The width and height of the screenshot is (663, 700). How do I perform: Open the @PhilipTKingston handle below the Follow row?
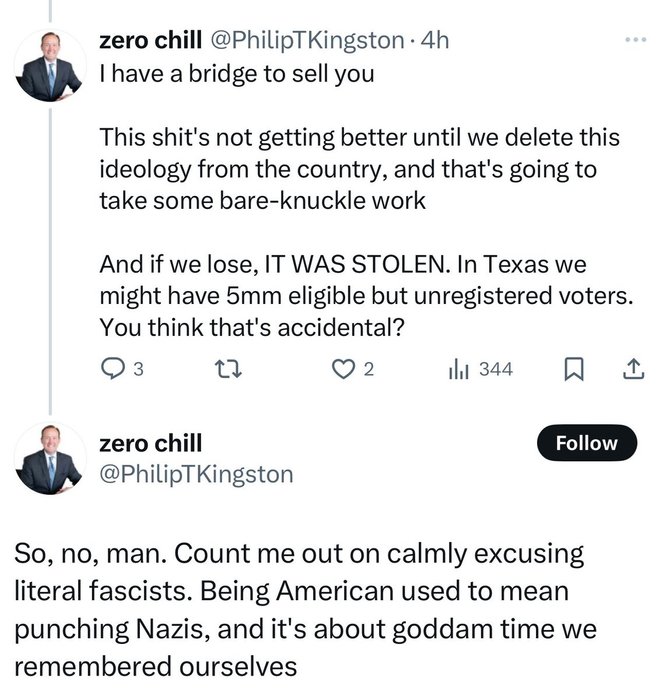[196, 474]
